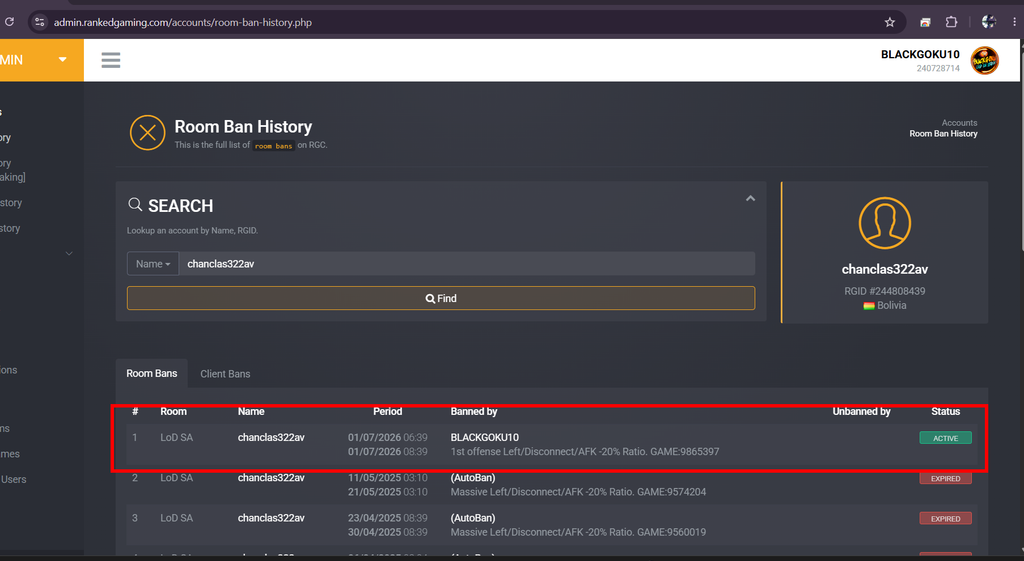The height and width of the screenshot is (561, 1024).
Task: Open the browser three-dot menu
Action: coord(1014,22)
